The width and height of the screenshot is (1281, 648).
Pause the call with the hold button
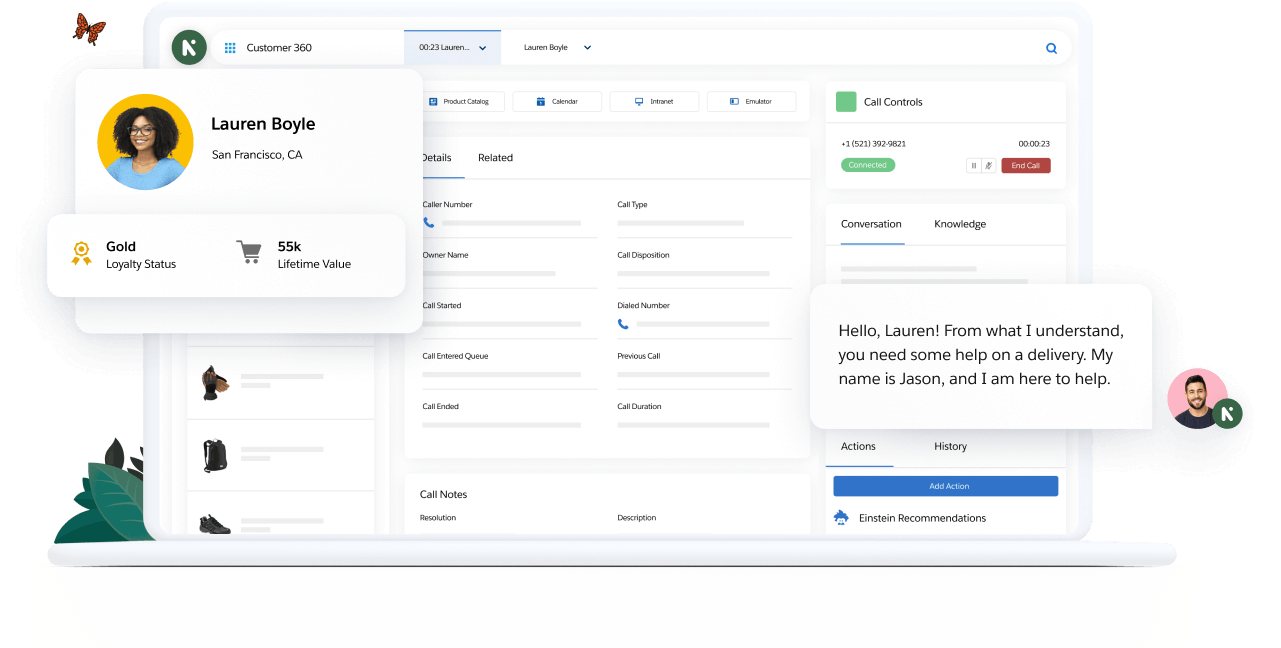(x=973, y=166)
